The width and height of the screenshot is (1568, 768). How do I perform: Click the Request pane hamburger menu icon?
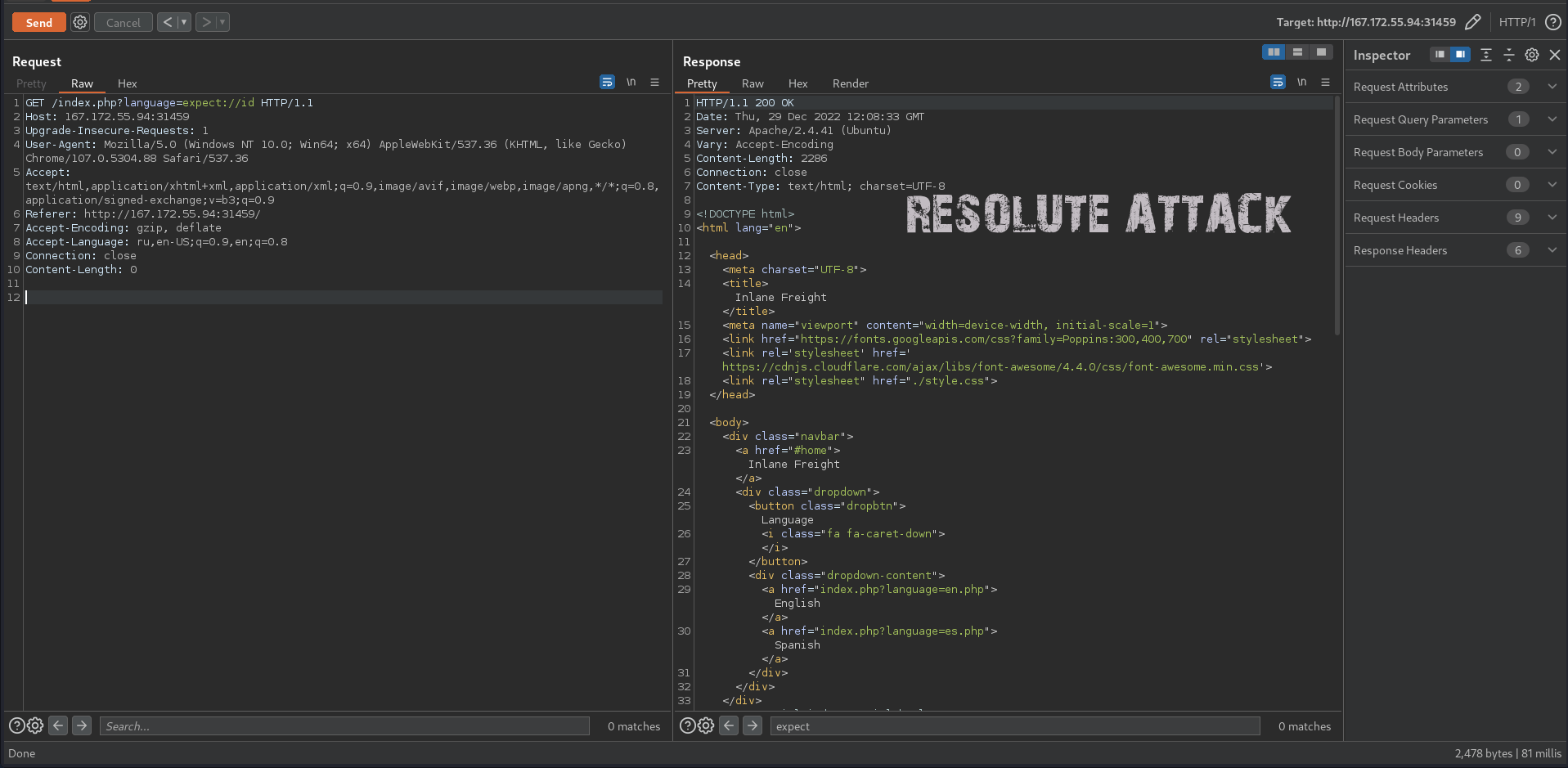pyautogui.click(x=654, y=83)
